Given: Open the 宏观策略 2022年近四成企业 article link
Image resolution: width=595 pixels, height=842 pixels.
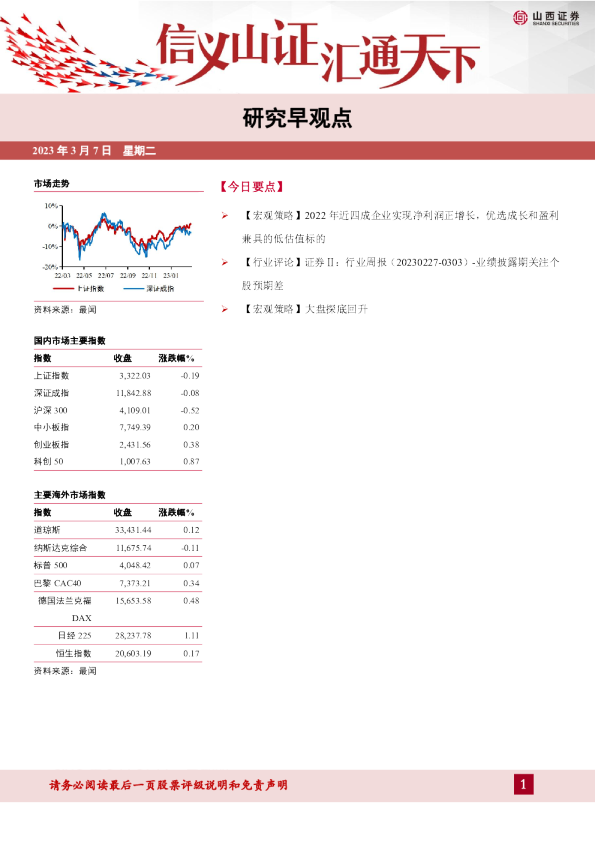Looking at the screenshot, I should [400, 227].
